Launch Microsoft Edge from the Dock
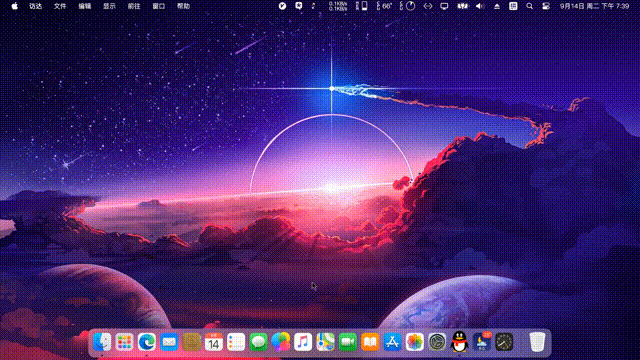Image resolution: width=640 pixels, height=360 pixels. [147, 342]
